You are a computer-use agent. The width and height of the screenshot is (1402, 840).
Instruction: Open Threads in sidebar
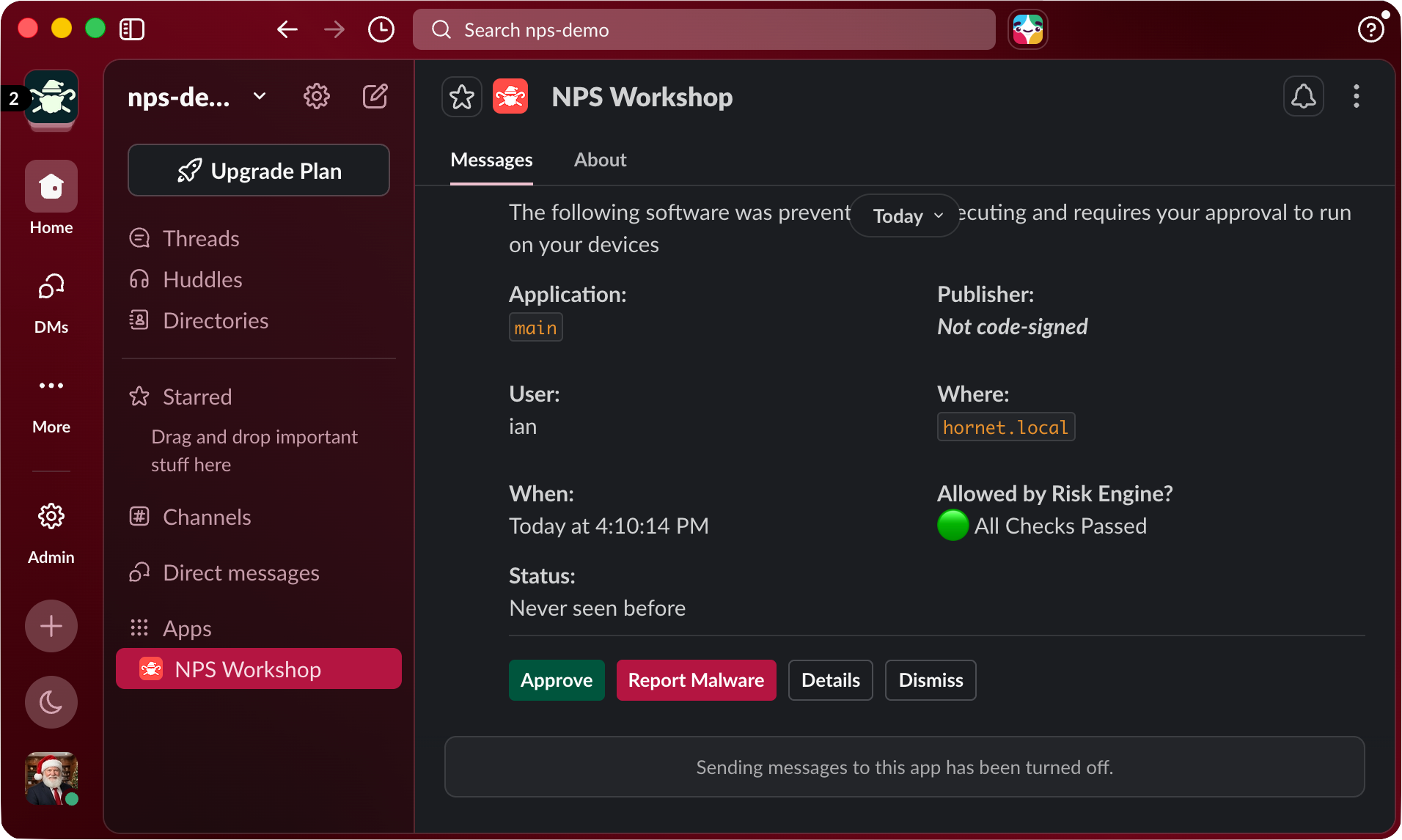(x=259, y=238)
